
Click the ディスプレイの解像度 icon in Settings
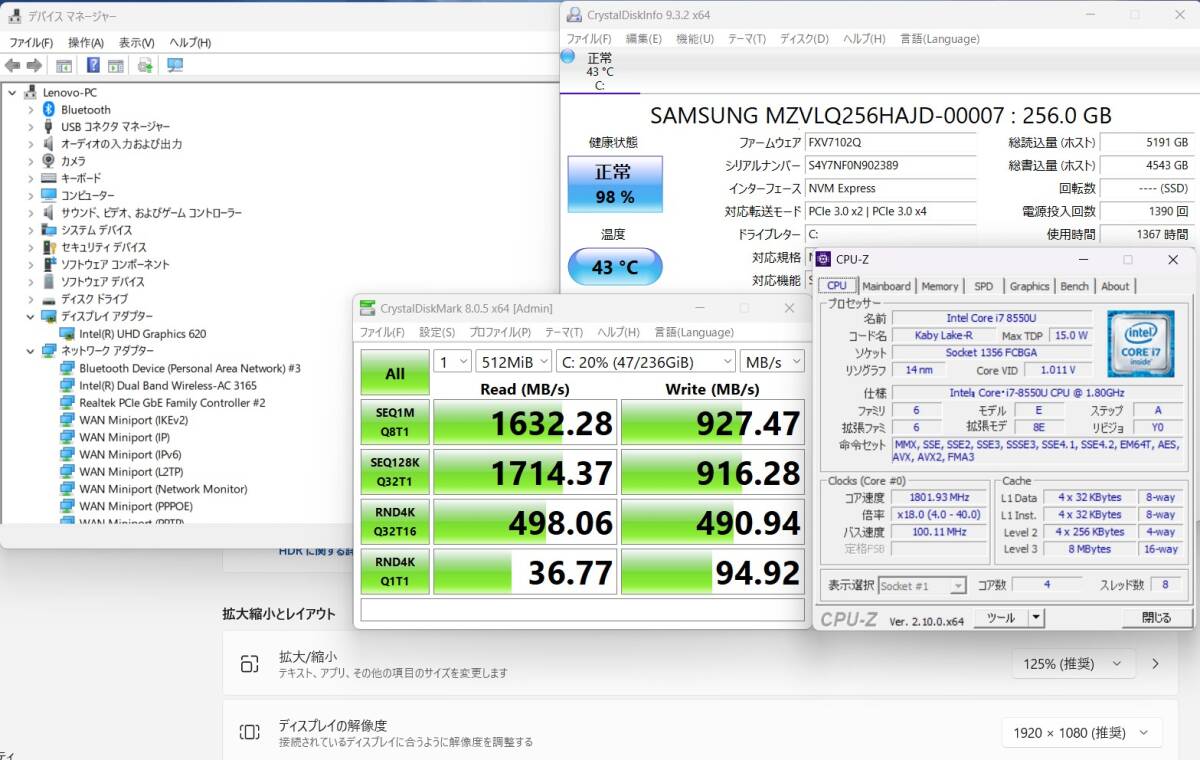coord(249,732)
